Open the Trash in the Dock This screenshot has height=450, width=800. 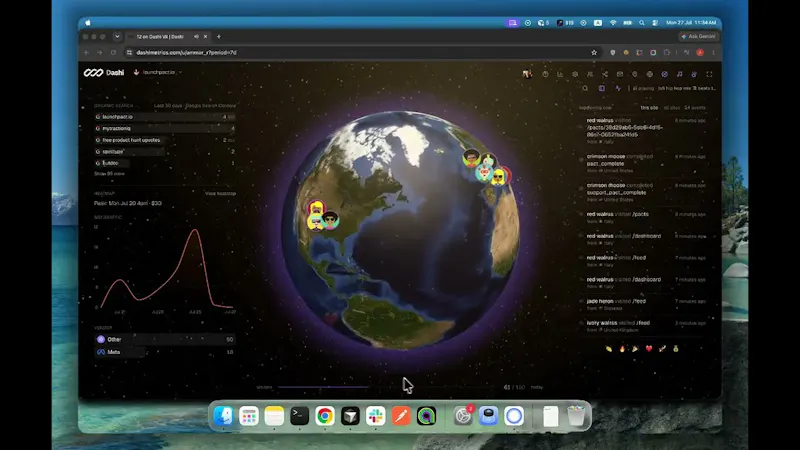coord(576,416)
